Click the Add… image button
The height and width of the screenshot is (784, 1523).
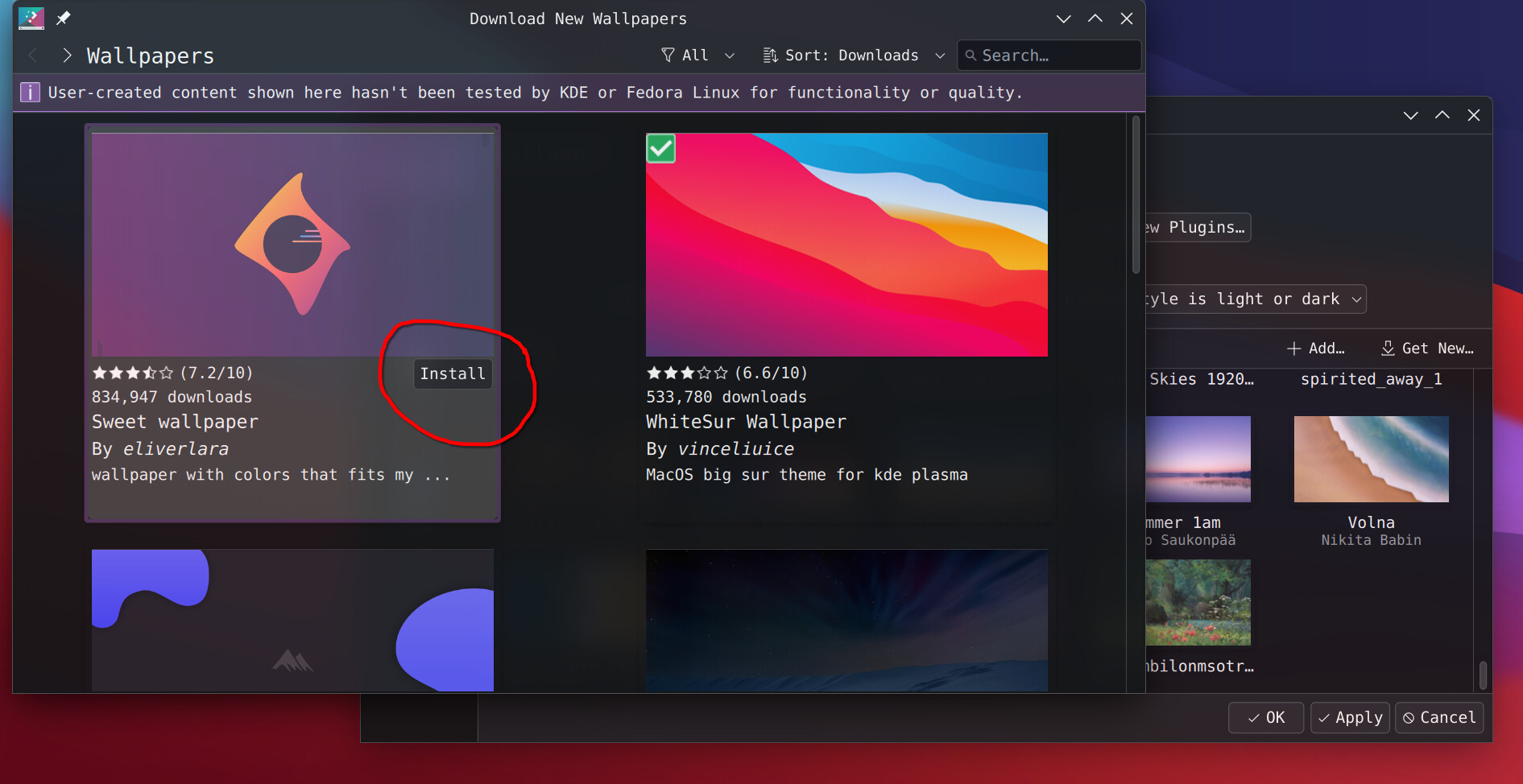[1315, 349]
